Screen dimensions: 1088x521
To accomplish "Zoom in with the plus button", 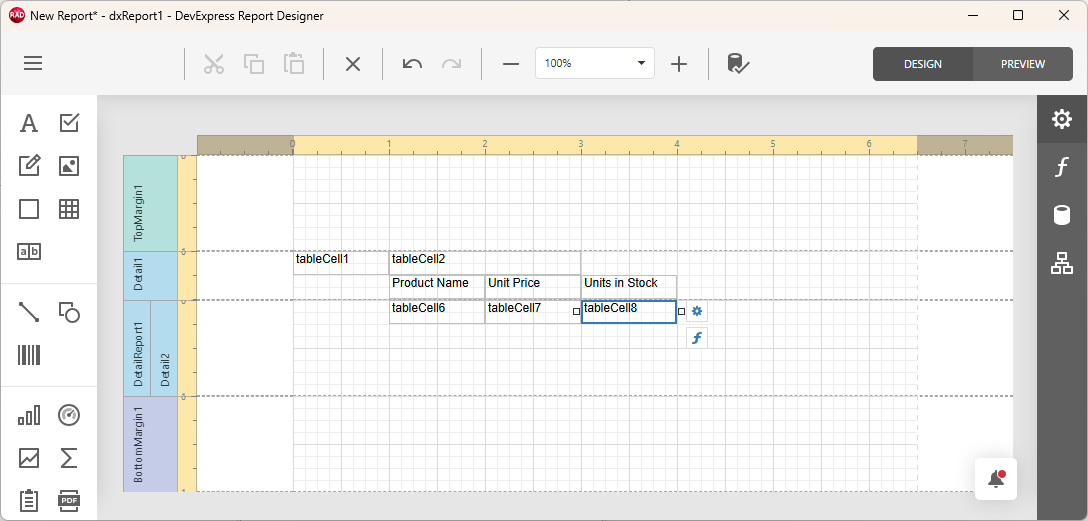I will (679, 64).
